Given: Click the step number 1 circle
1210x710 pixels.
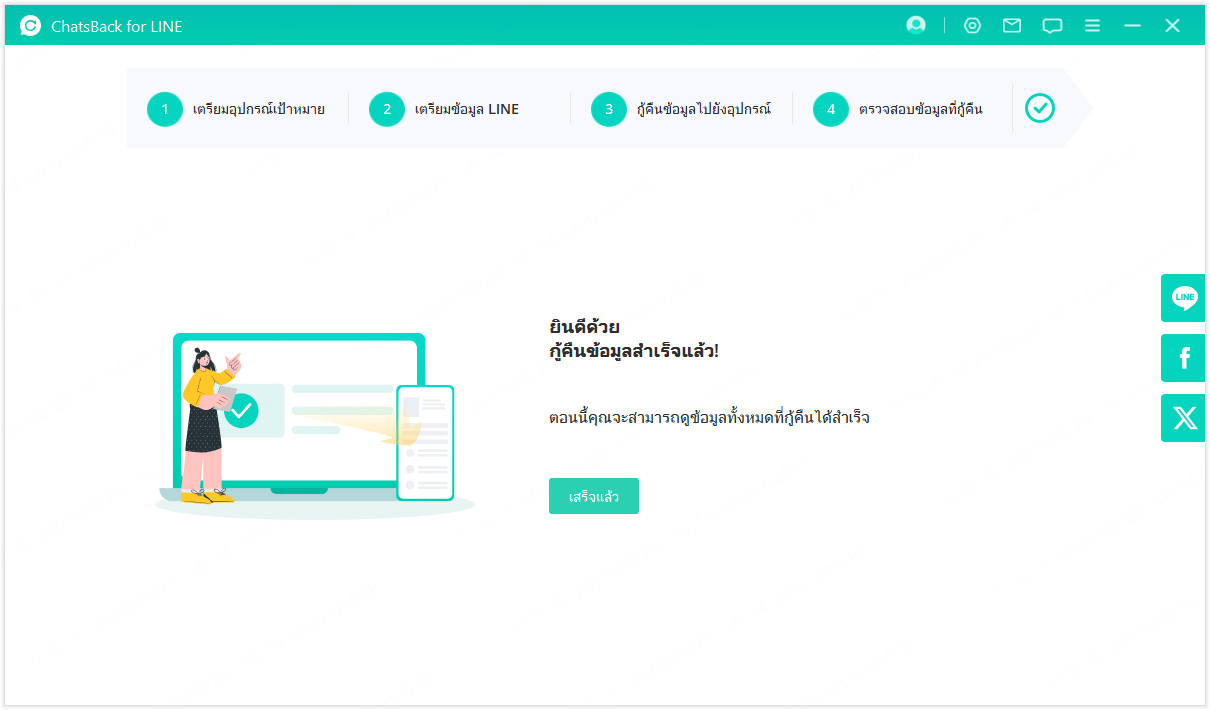Looking at the screenshot, I should tap(165, 109).
